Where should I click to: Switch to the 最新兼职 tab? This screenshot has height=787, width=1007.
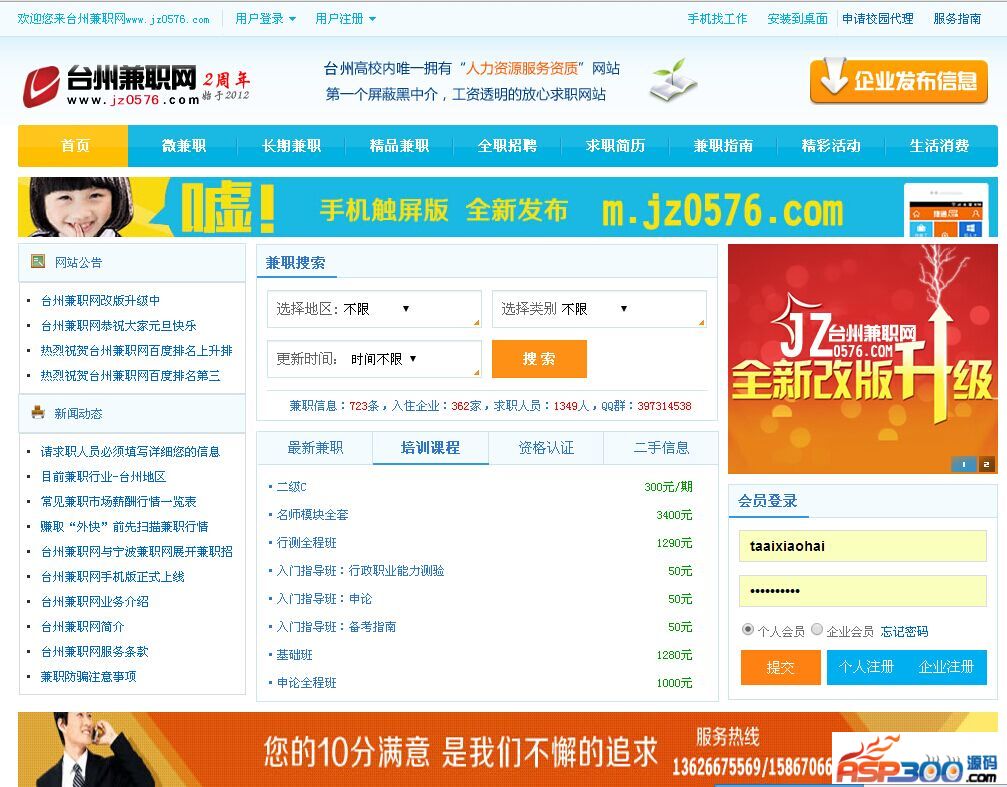(315, 448)
